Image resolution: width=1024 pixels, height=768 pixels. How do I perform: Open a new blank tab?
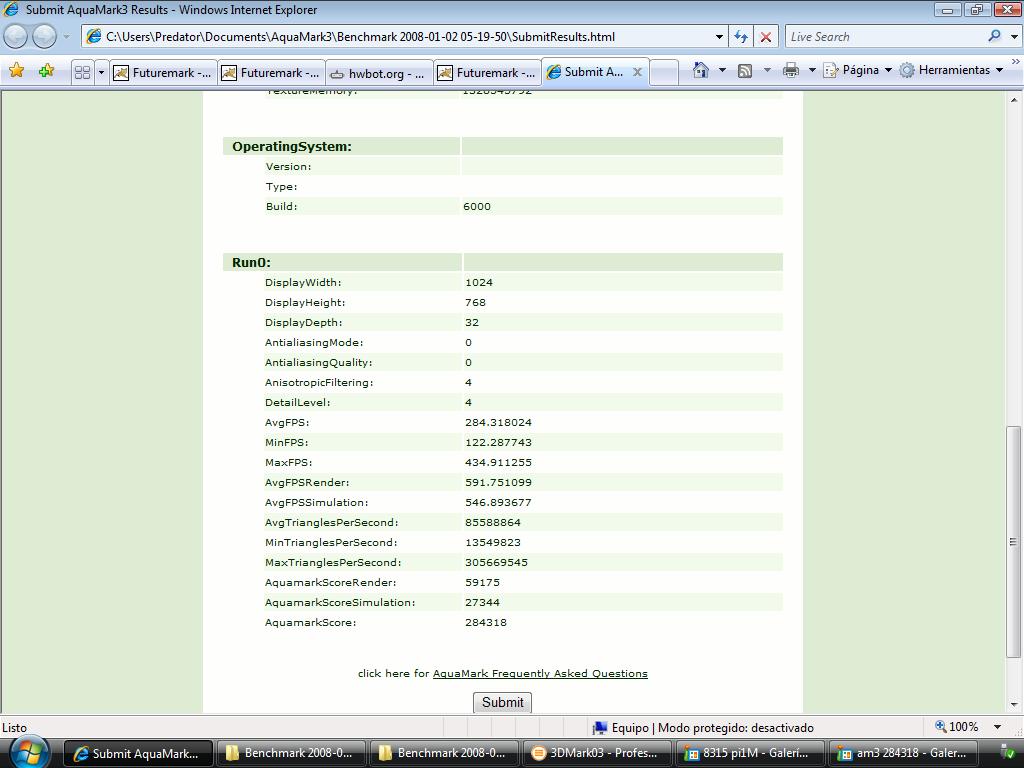664,72
